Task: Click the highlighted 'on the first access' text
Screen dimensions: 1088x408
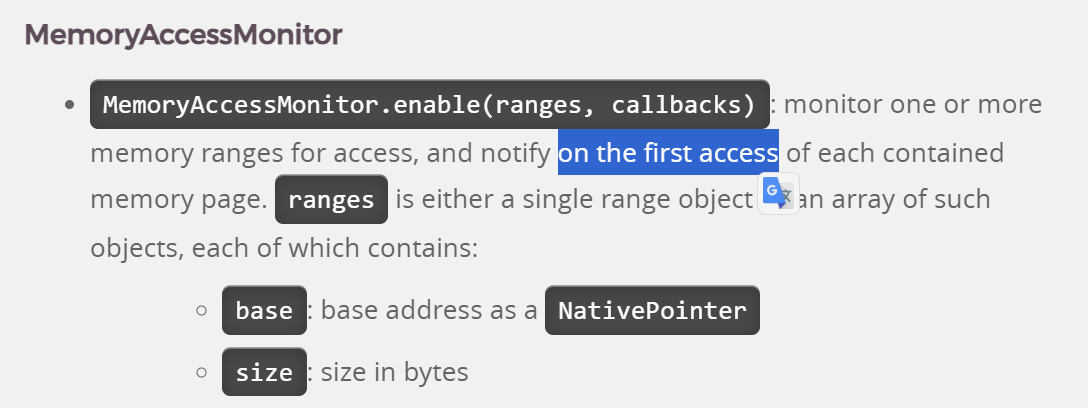Action: [x=668, y=152]
